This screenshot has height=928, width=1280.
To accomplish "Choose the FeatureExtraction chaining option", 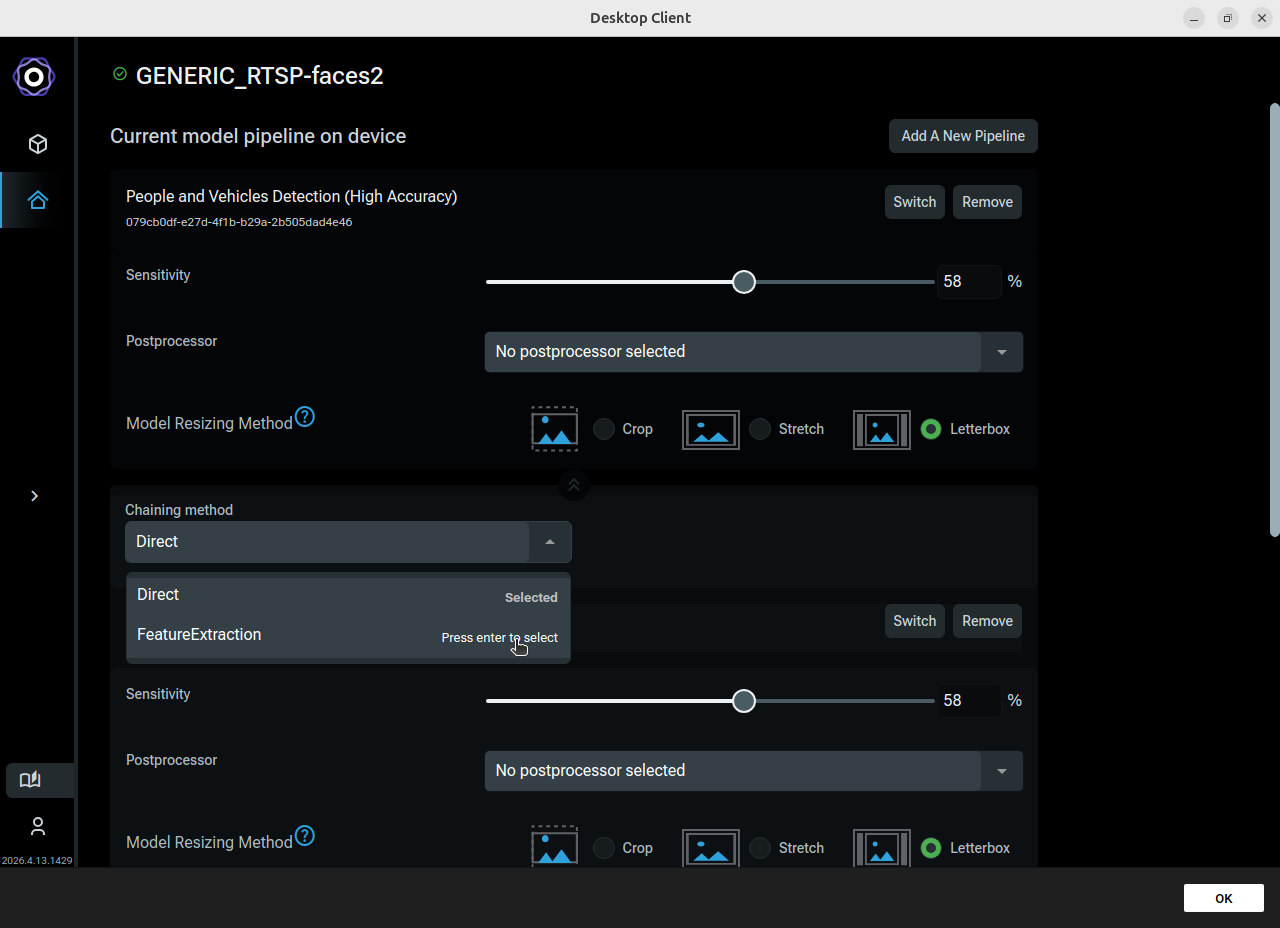I will point(348,635).
